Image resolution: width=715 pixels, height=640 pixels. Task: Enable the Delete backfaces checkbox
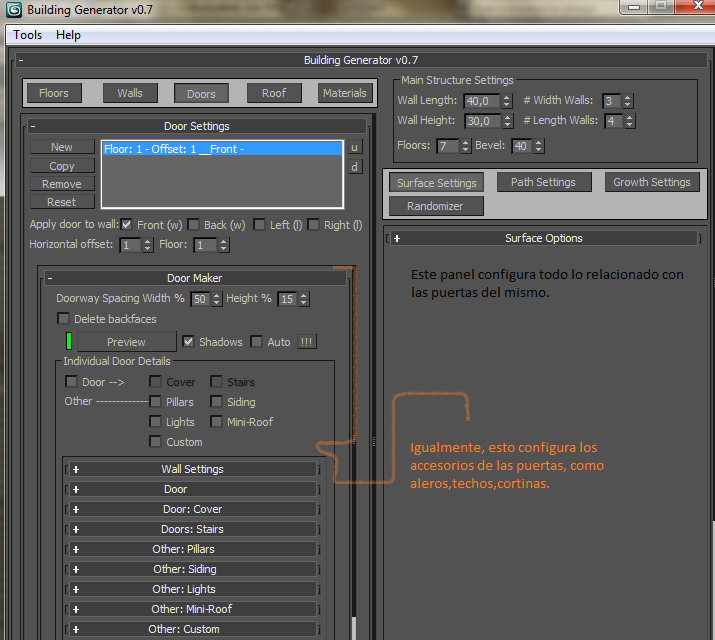(64, 319)
